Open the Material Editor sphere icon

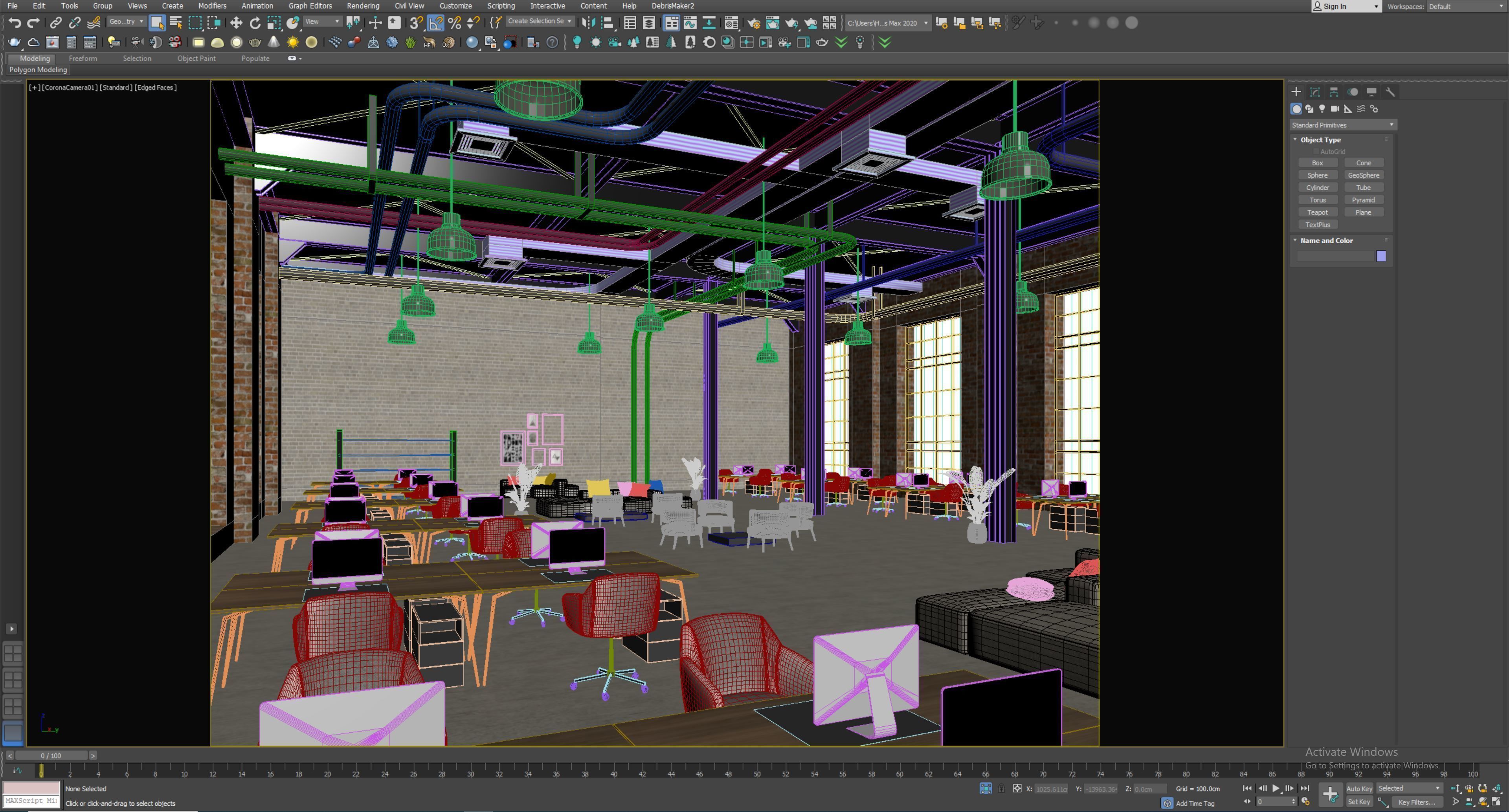(x=731, y=23)
